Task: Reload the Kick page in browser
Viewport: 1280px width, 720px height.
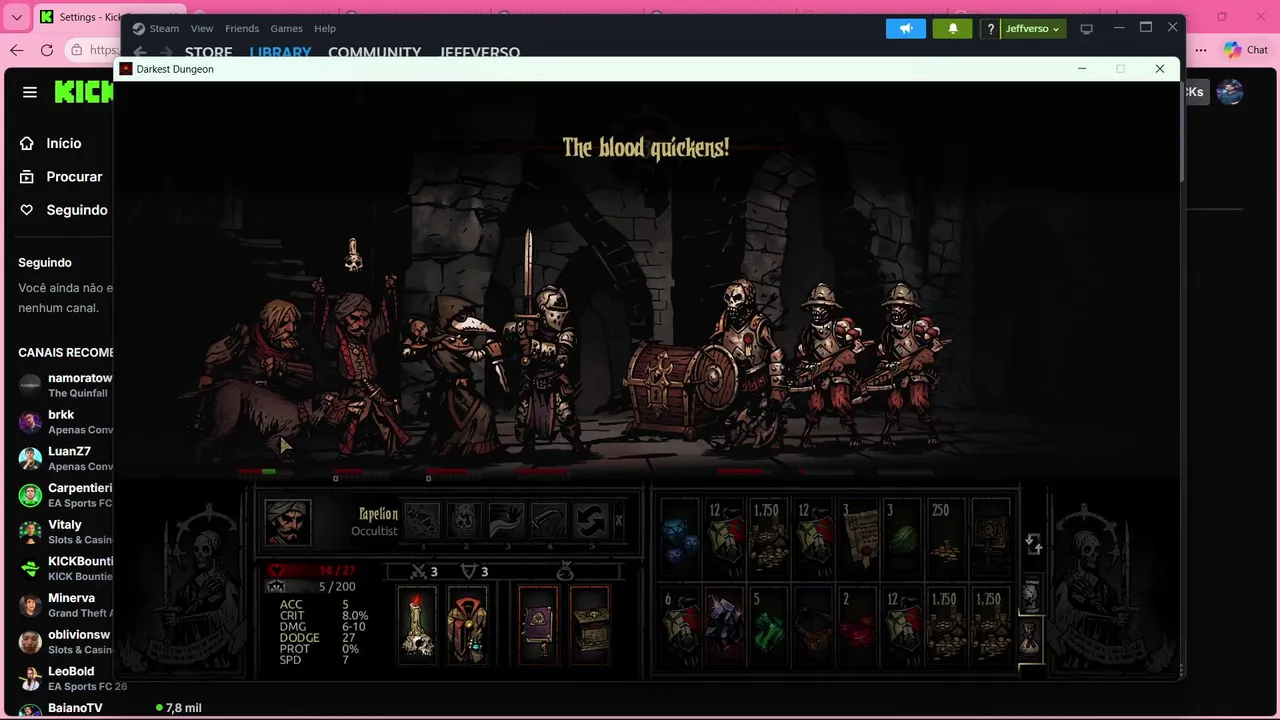Action: point(46,50)
